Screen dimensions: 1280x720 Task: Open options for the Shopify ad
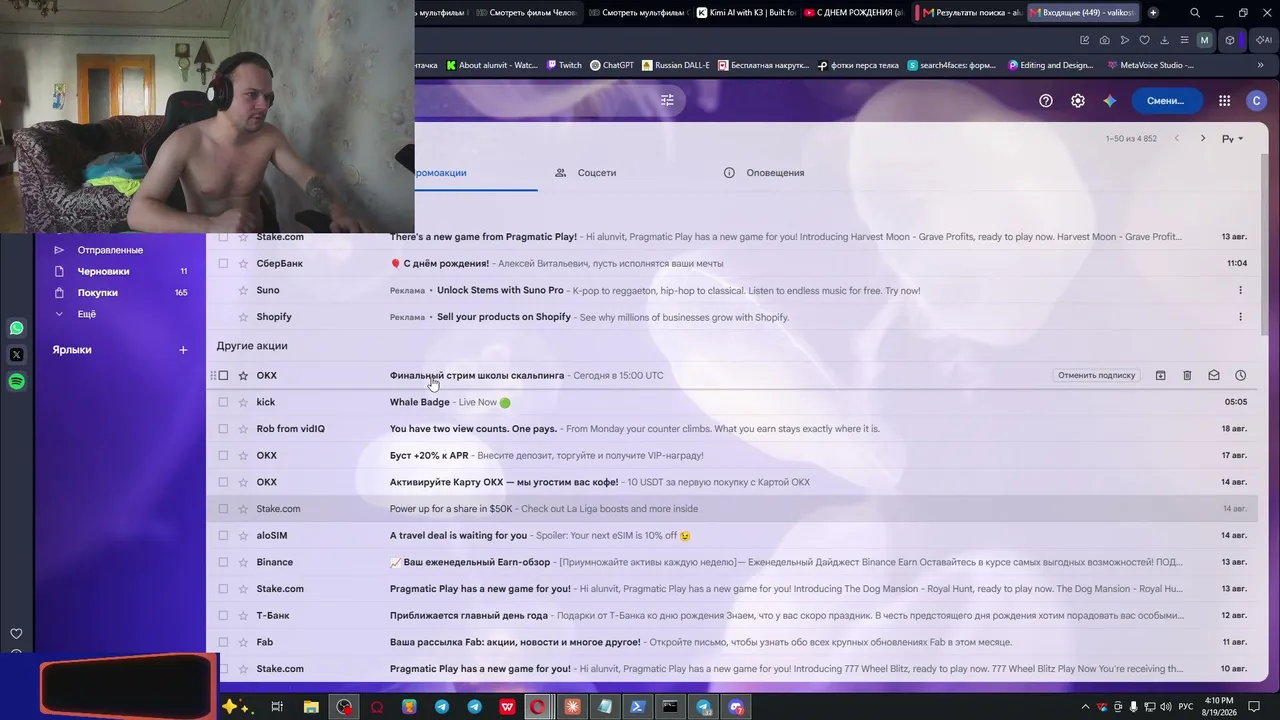pyautogui.click(x=1240, y=317)
